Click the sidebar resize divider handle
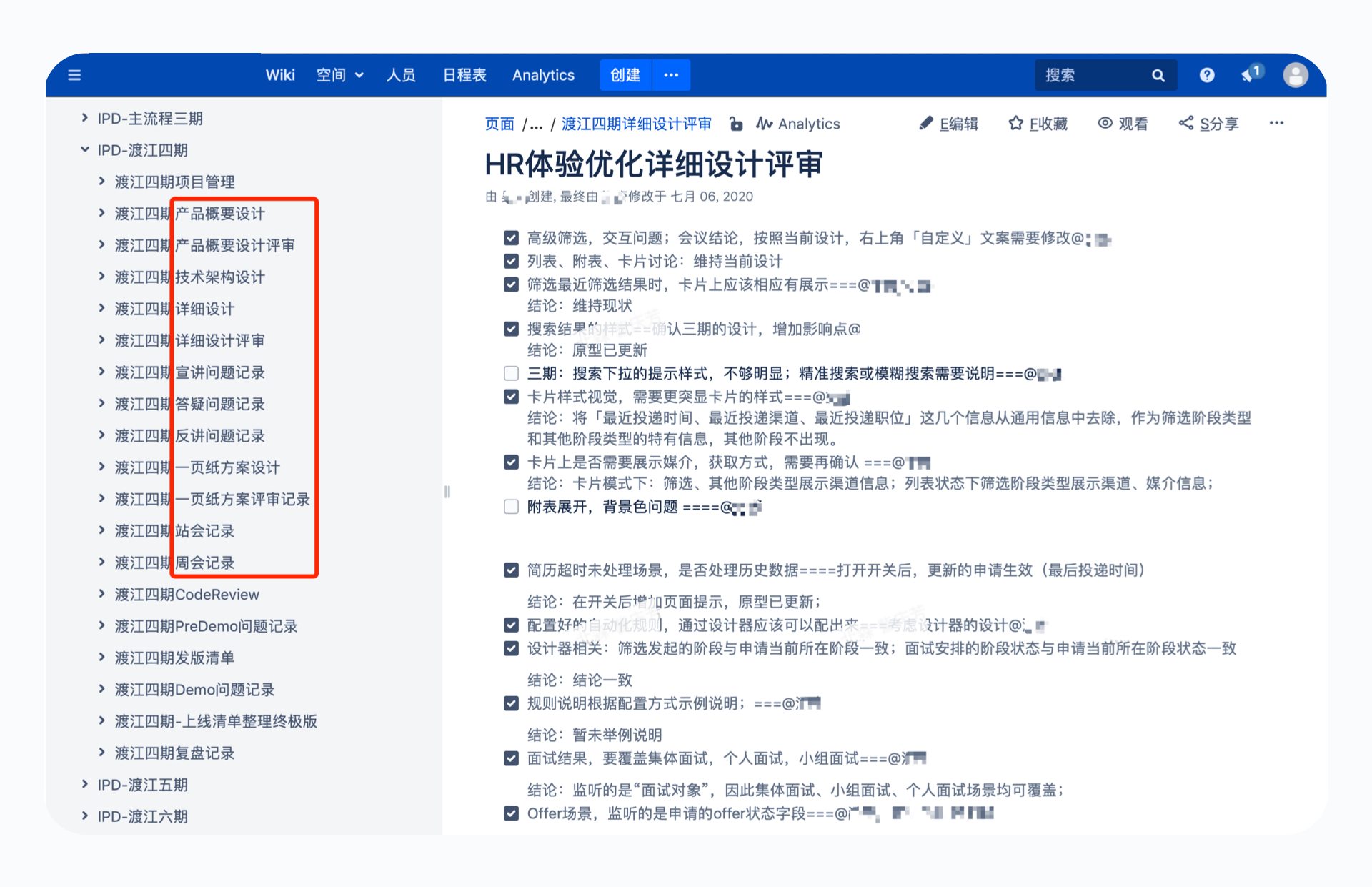The height and width of the screenshot is (887, 1372). click(447, 491)
